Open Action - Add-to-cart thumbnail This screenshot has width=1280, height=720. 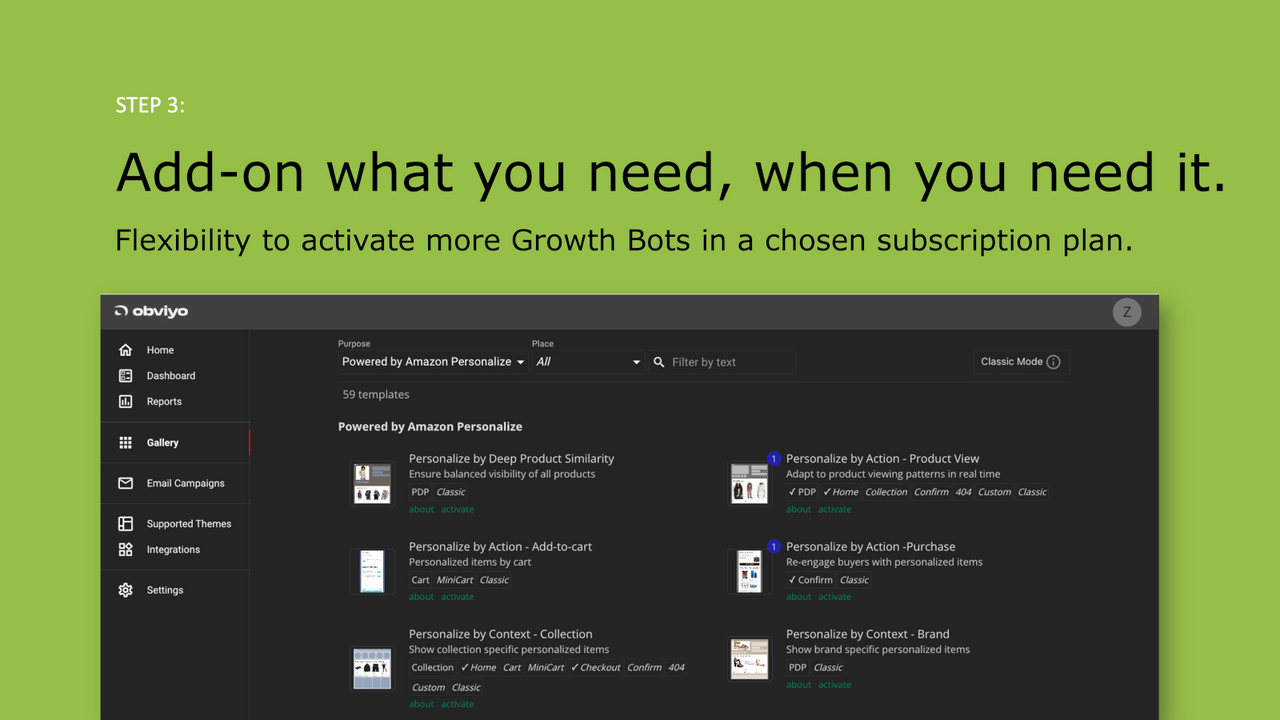coord(372,572)
